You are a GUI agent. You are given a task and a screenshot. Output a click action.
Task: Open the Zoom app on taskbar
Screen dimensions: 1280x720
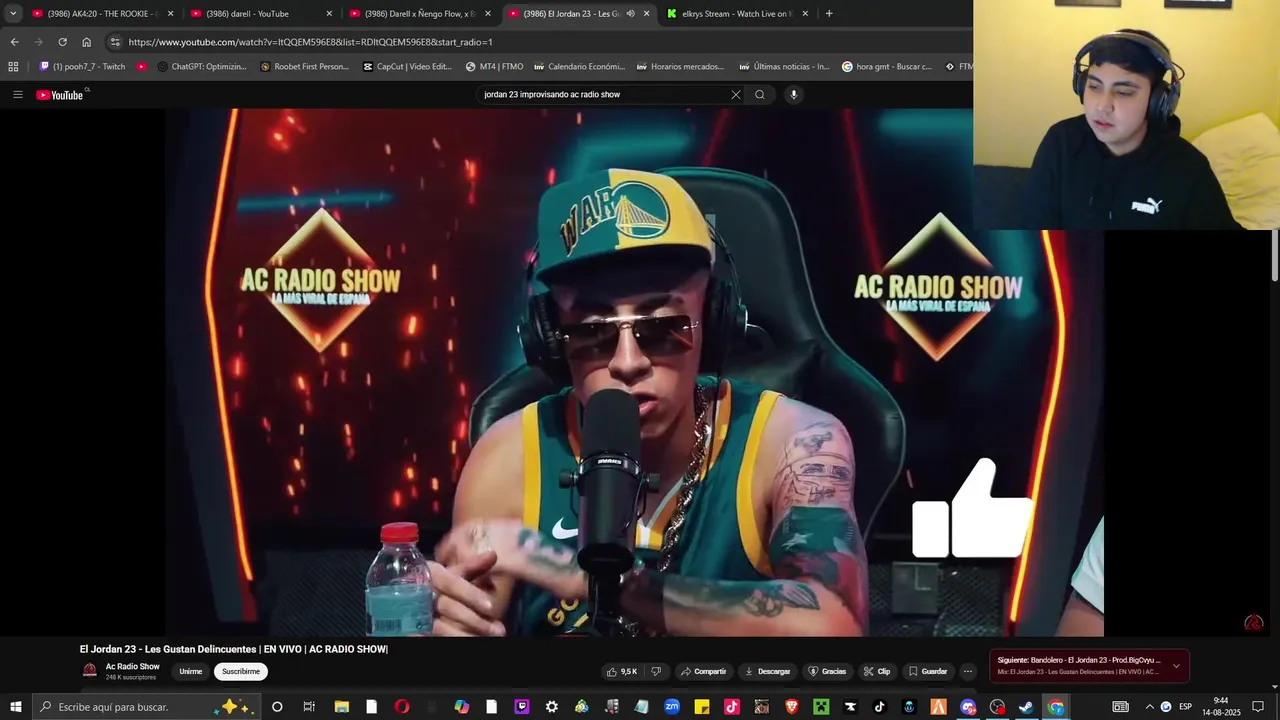pos(672,707)
